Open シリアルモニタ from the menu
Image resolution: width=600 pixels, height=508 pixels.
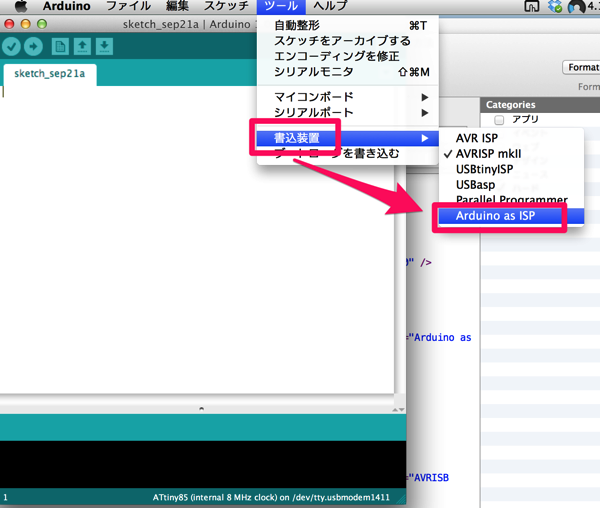347,72
